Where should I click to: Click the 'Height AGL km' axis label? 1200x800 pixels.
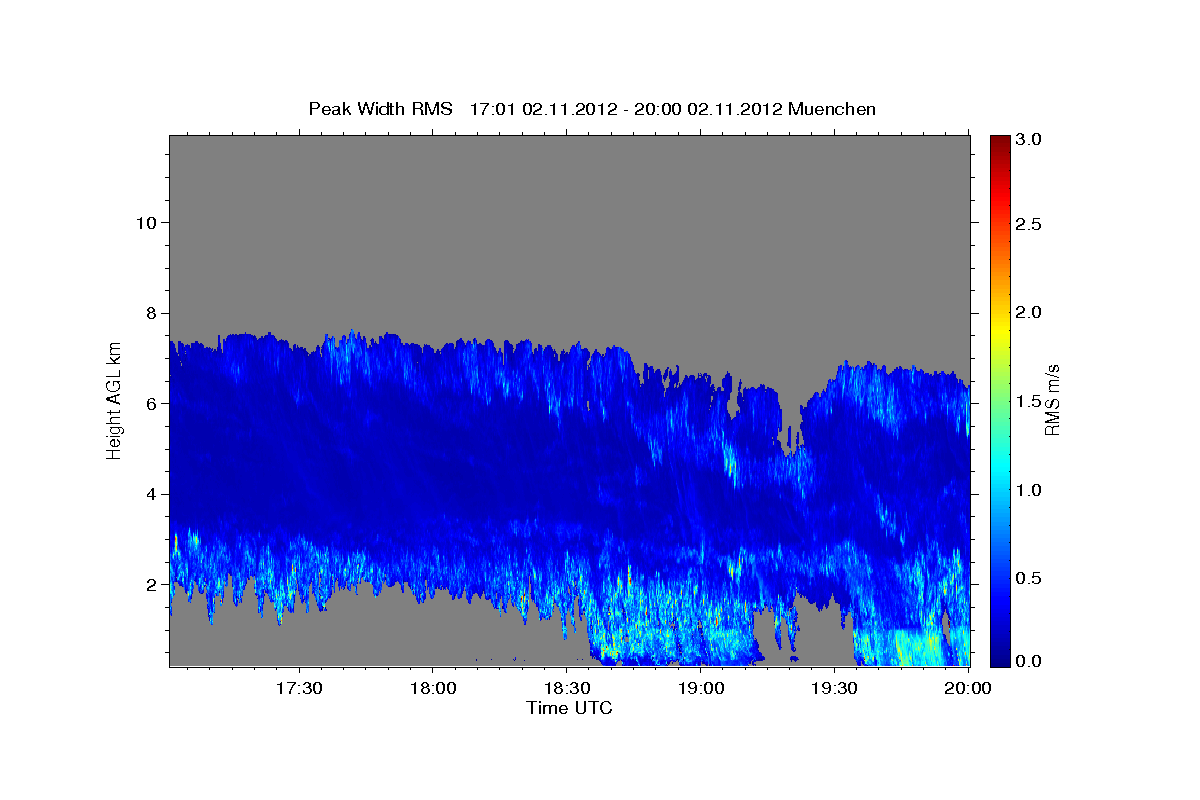tap(114, 400)
